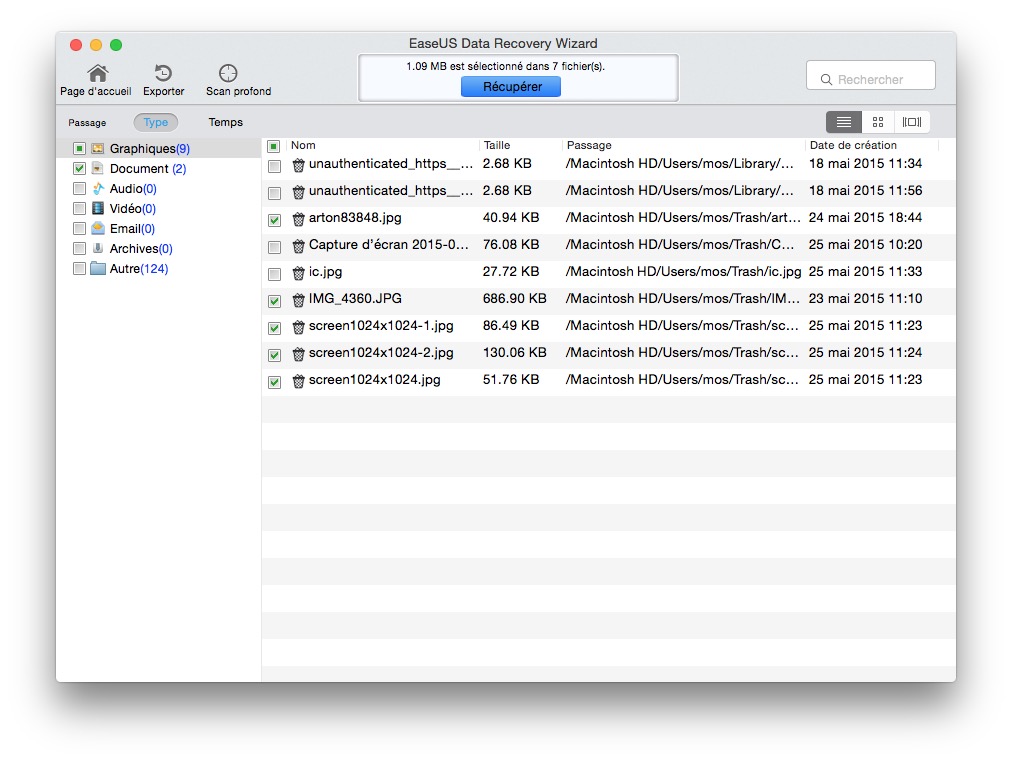Toggle the Graphiques category checkbox

79,149
